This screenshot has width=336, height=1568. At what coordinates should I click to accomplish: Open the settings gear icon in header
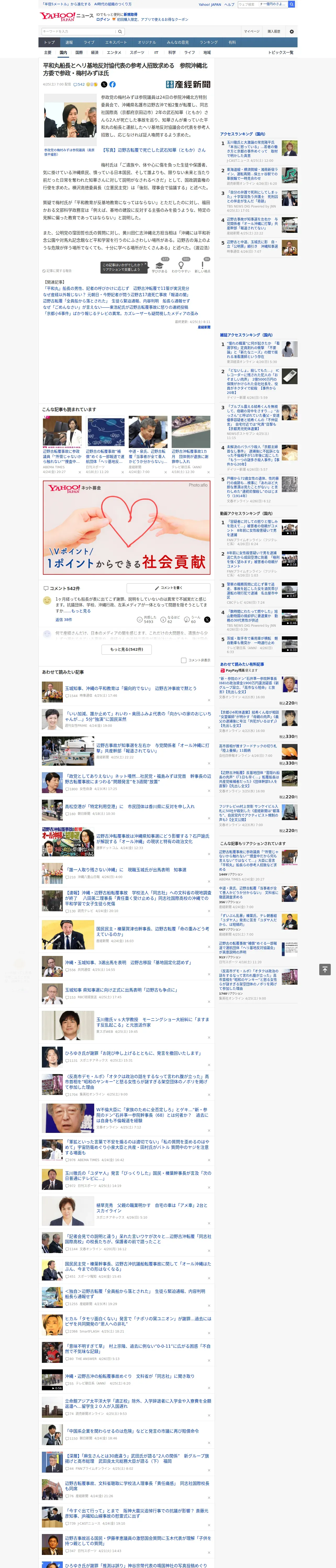click(292, 31)
